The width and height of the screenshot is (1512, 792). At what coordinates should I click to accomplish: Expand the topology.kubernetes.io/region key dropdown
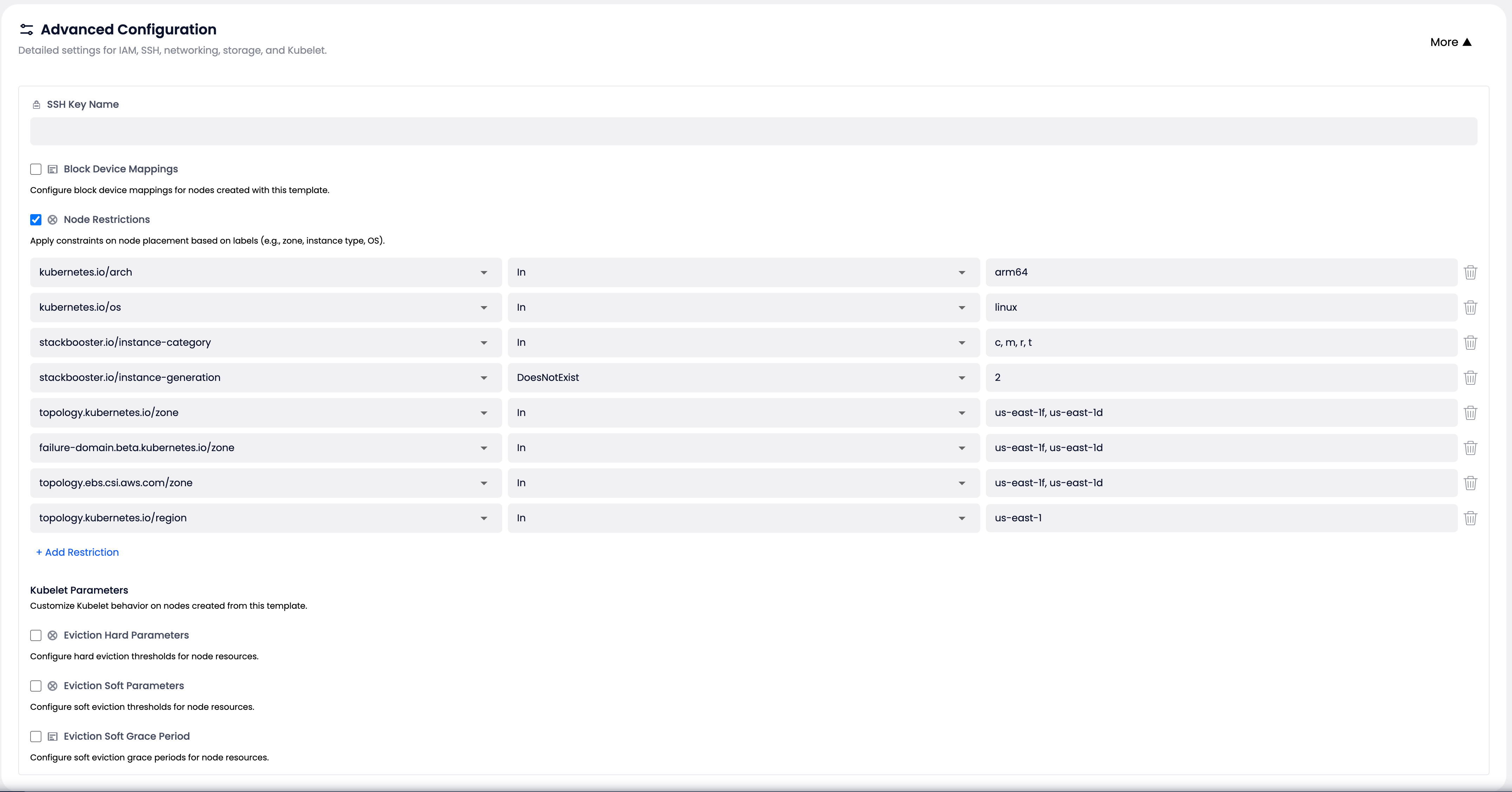click(x=265, y=518)
